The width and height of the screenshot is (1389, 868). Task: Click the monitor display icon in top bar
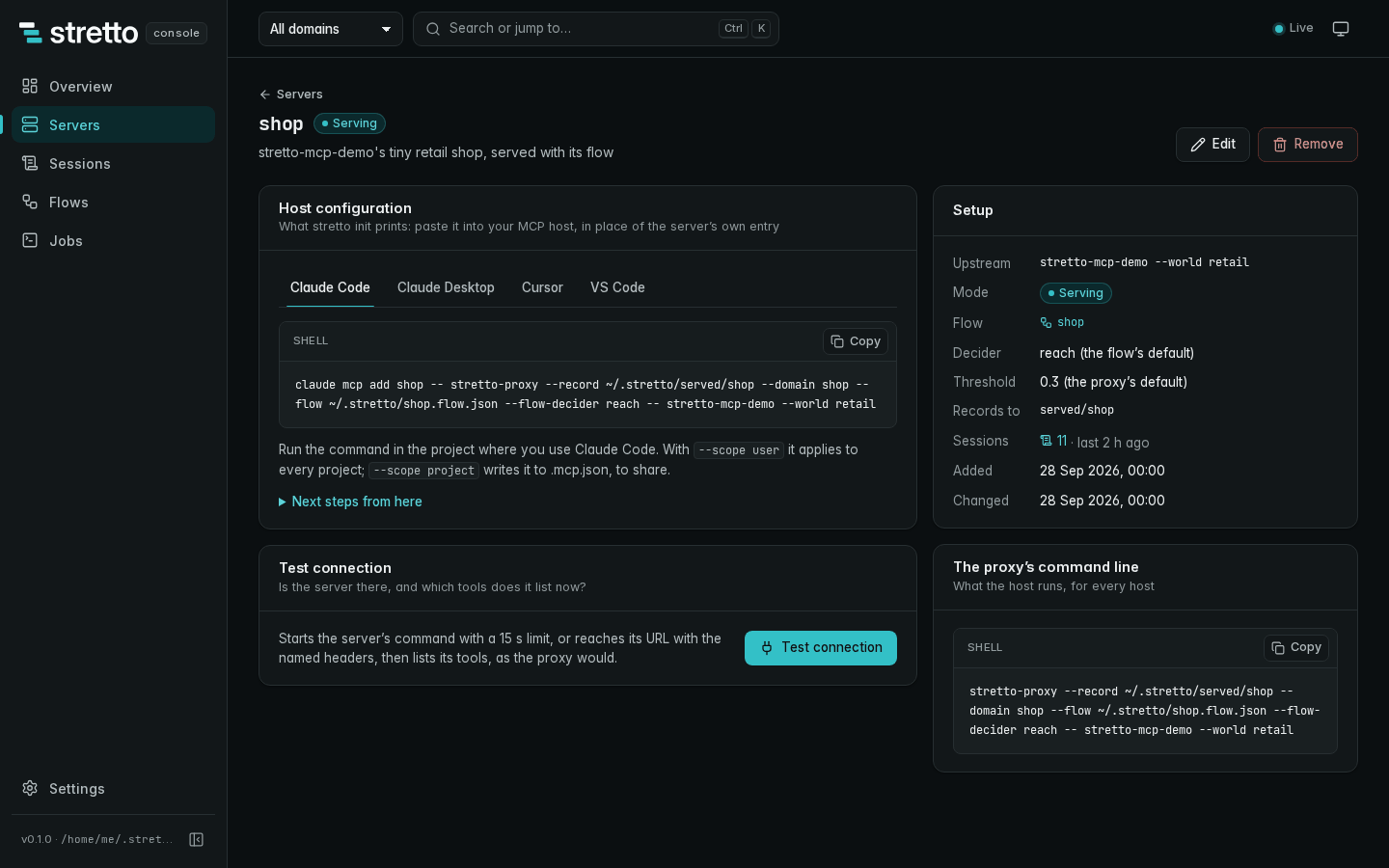coord(1341,29)
